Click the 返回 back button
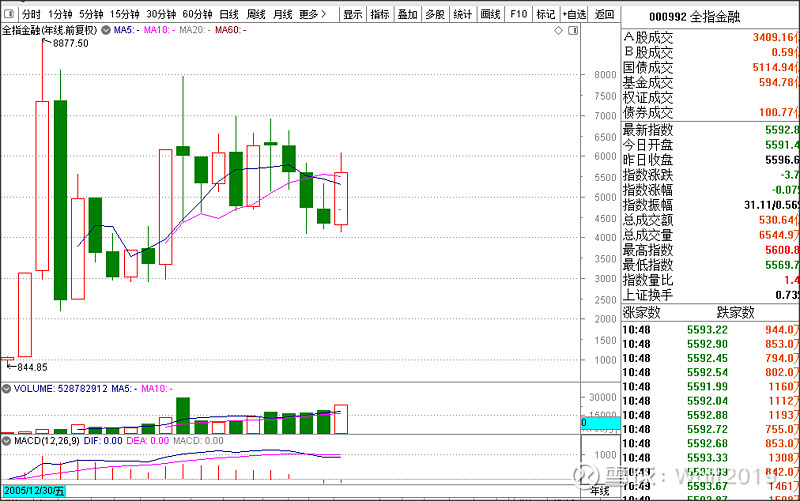This screenshot has height=501, width=800. pos(605,14)
